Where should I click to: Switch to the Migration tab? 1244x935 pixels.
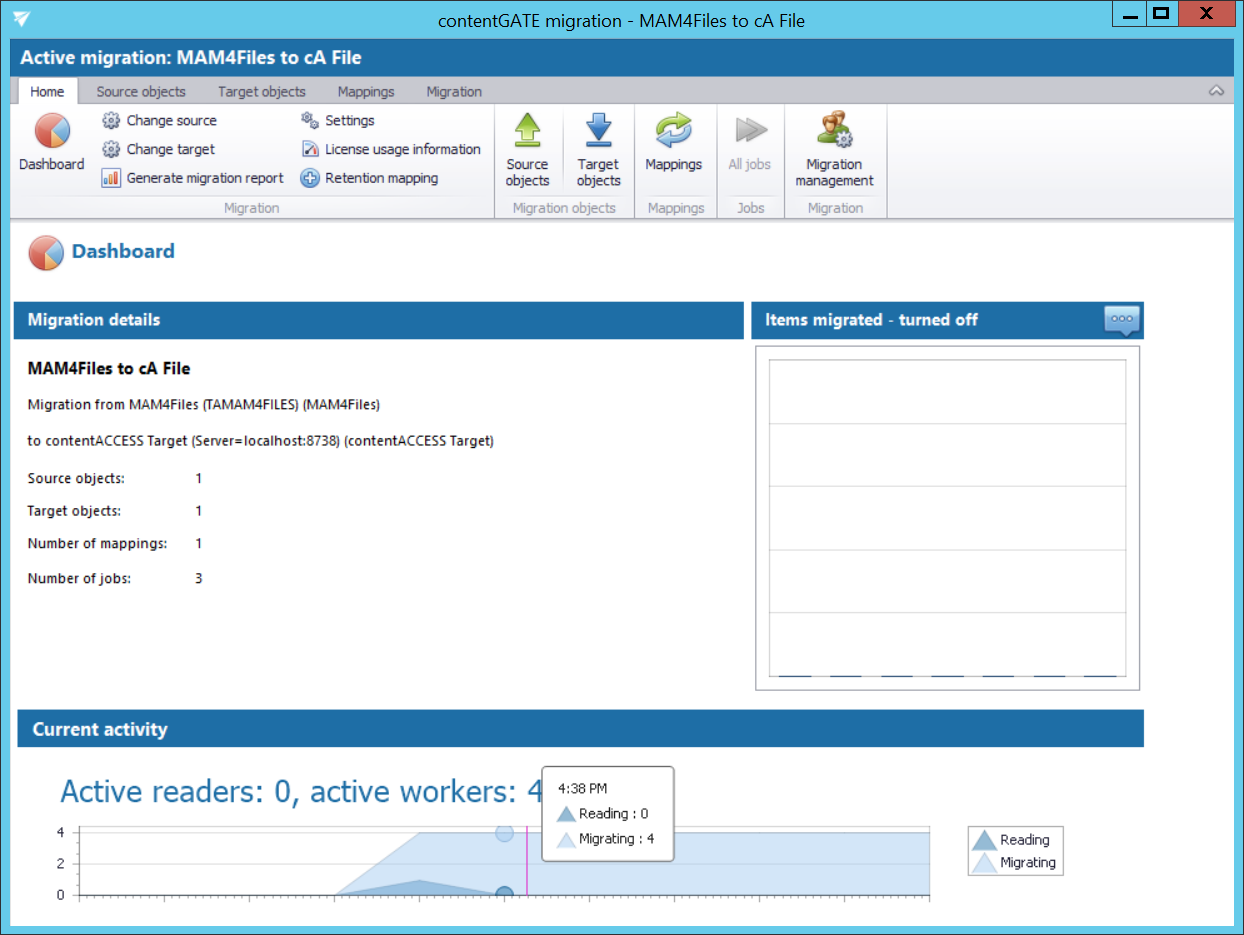(454, 91)
